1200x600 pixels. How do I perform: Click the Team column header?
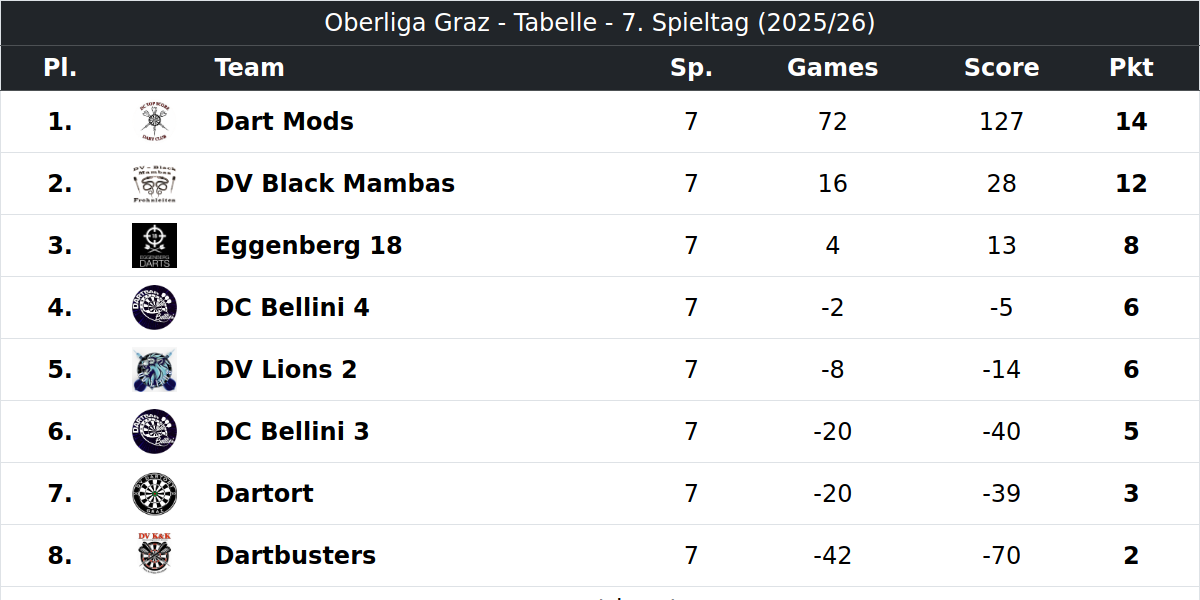pyautogui.click(x=249, y=68)
